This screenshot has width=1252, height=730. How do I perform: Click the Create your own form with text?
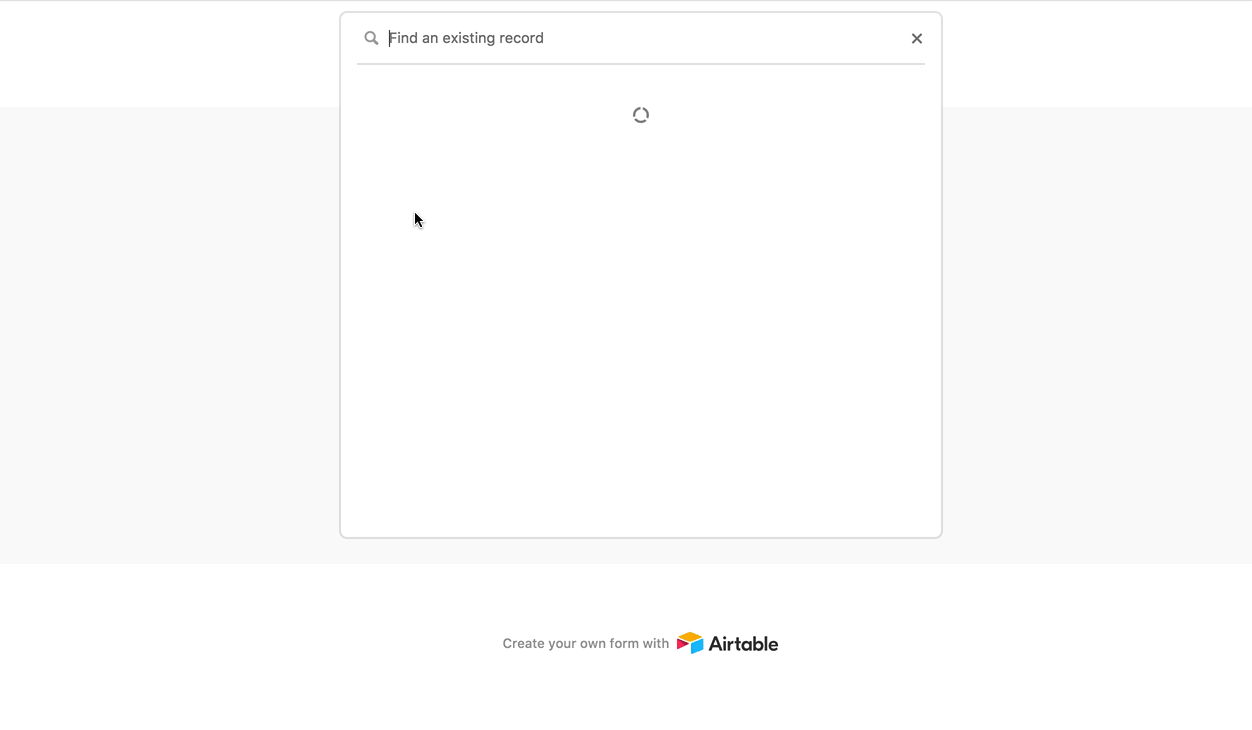pos(585,644)
